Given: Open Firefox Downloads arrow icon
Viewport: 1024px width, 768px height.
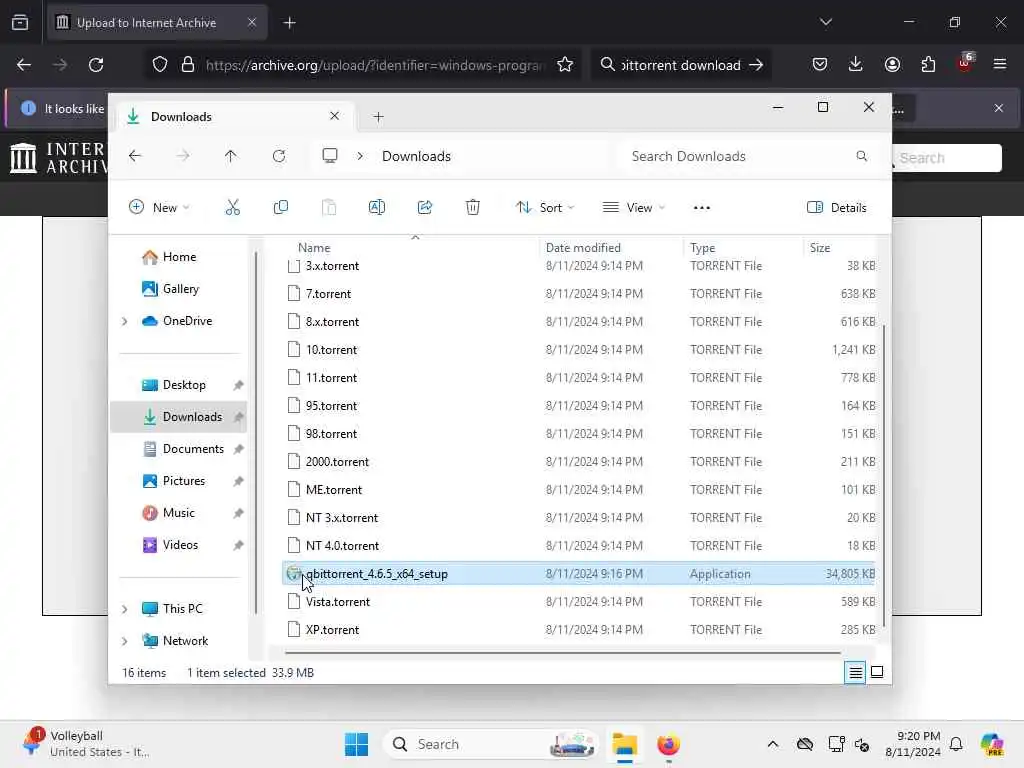Looking at the screenshot, I should point(856,65).
